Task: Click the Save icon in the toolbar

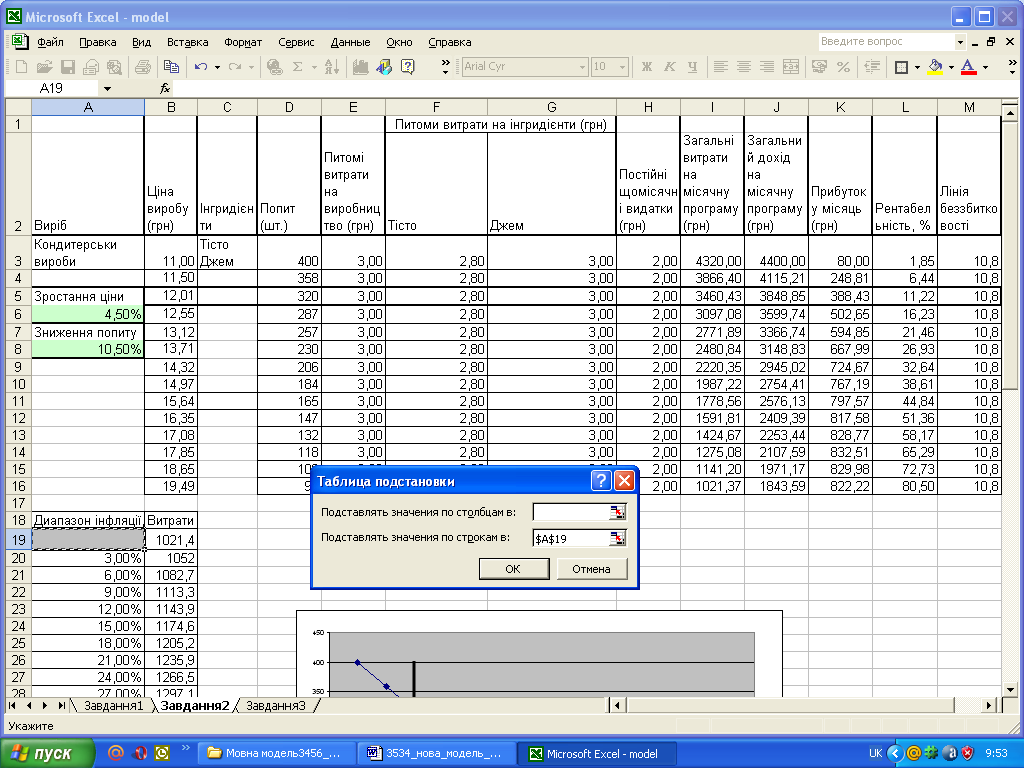Action: click(x=68, y=67)
